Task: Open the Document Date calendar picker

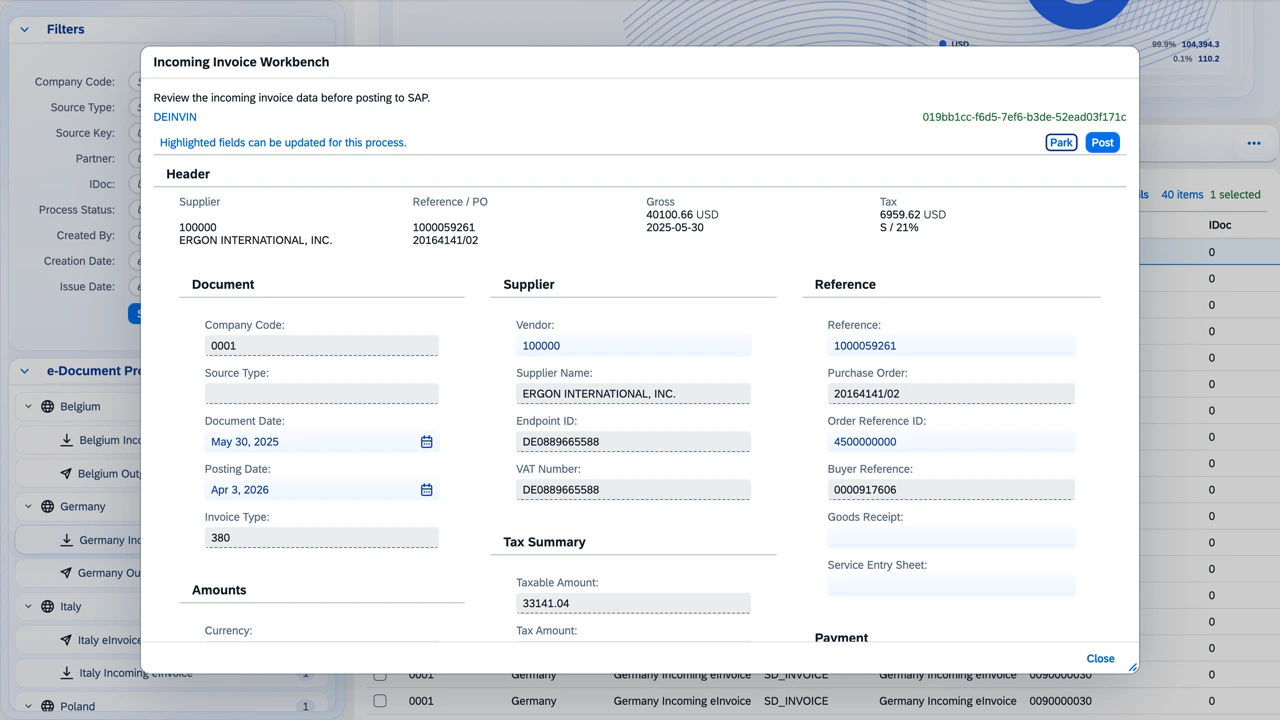Action: [x=426, y=442]
